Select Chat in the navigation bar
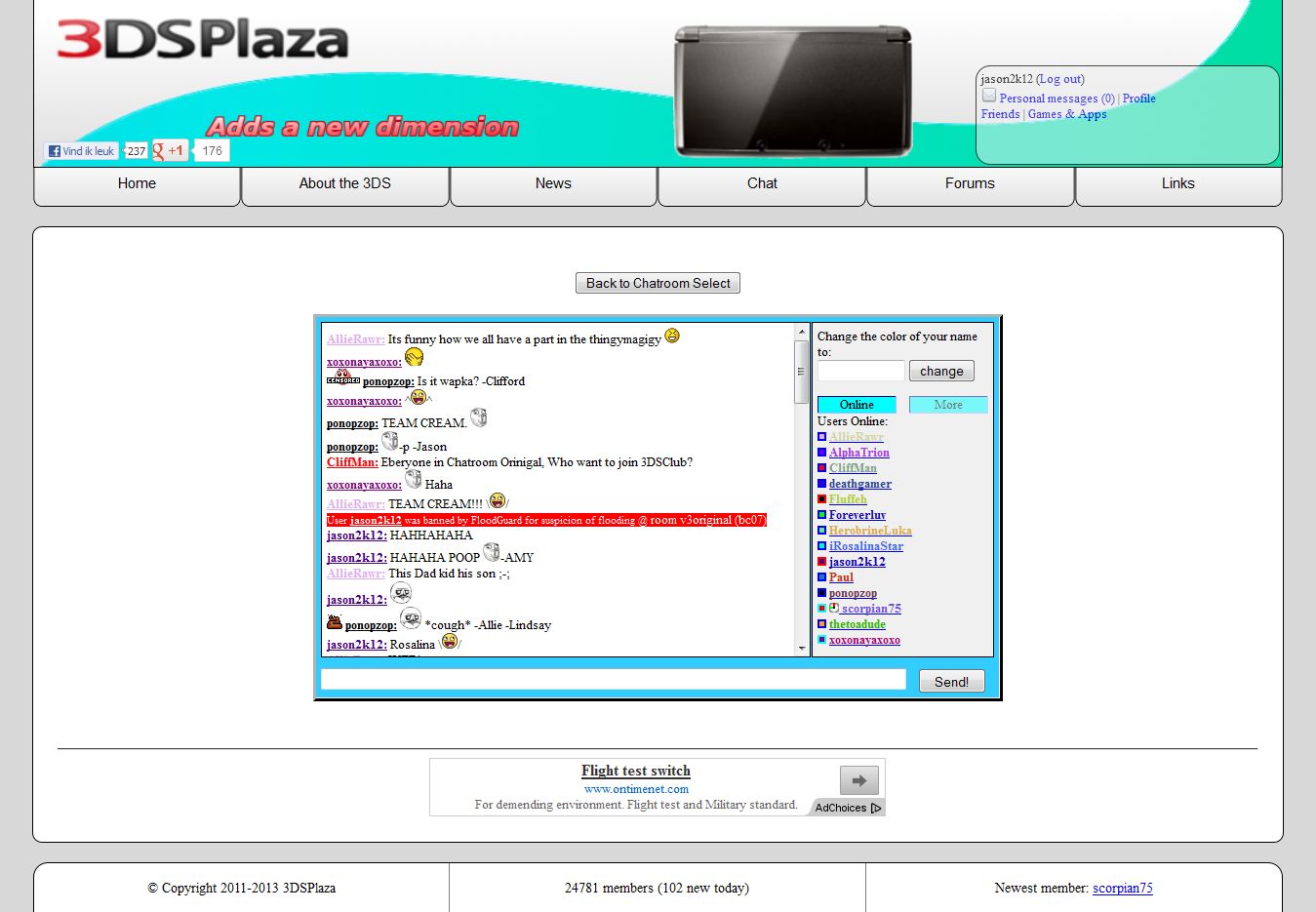The height and width of the screenshot is (912, 1316). (x=762, y=185)
